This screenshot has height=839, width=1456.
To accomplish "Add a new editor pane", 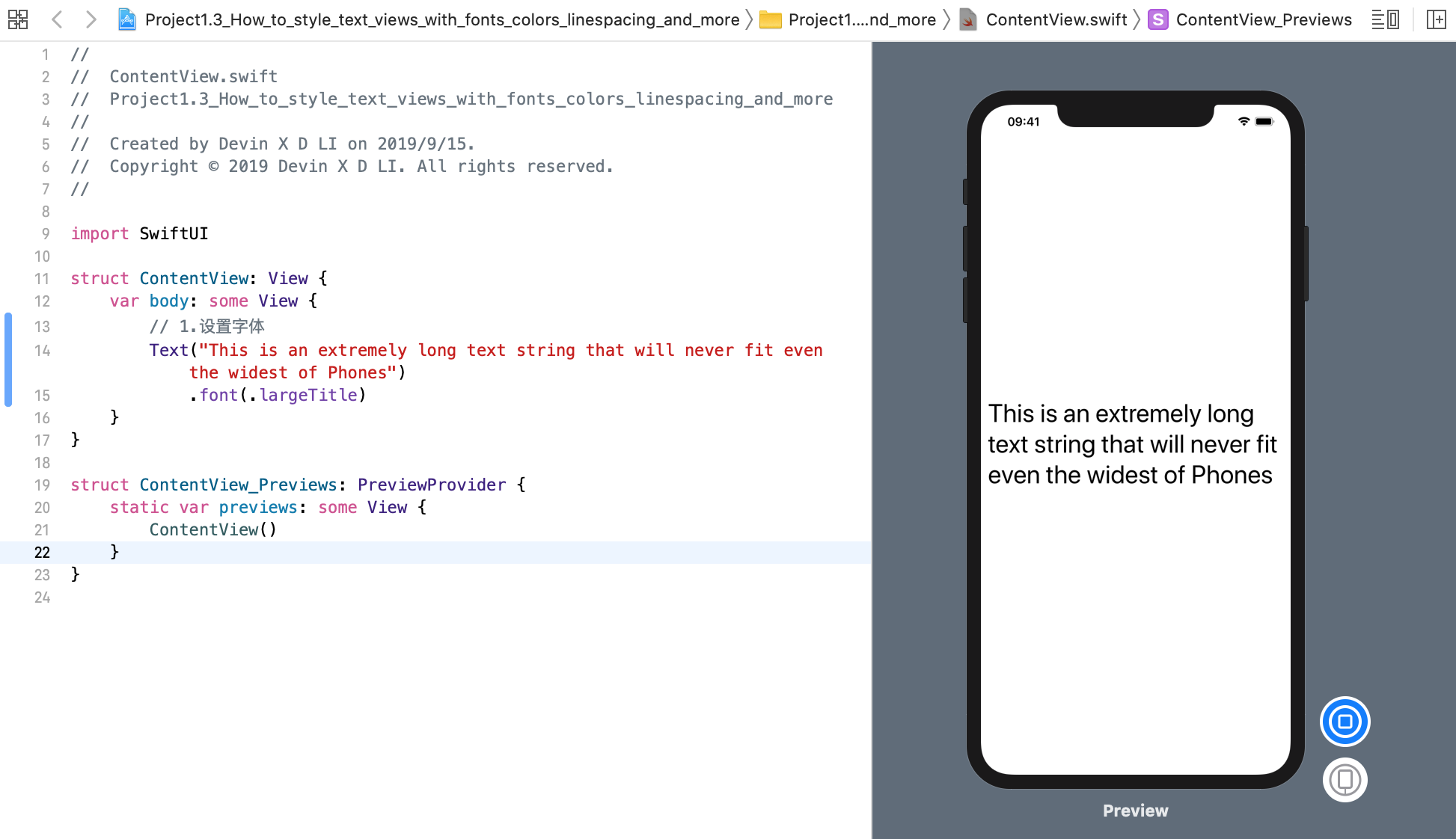I will click(1437, 19).
